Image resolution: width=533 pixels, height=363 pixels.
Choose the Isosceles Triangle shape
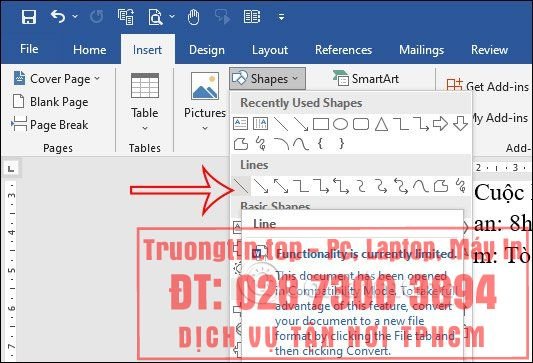381,124
